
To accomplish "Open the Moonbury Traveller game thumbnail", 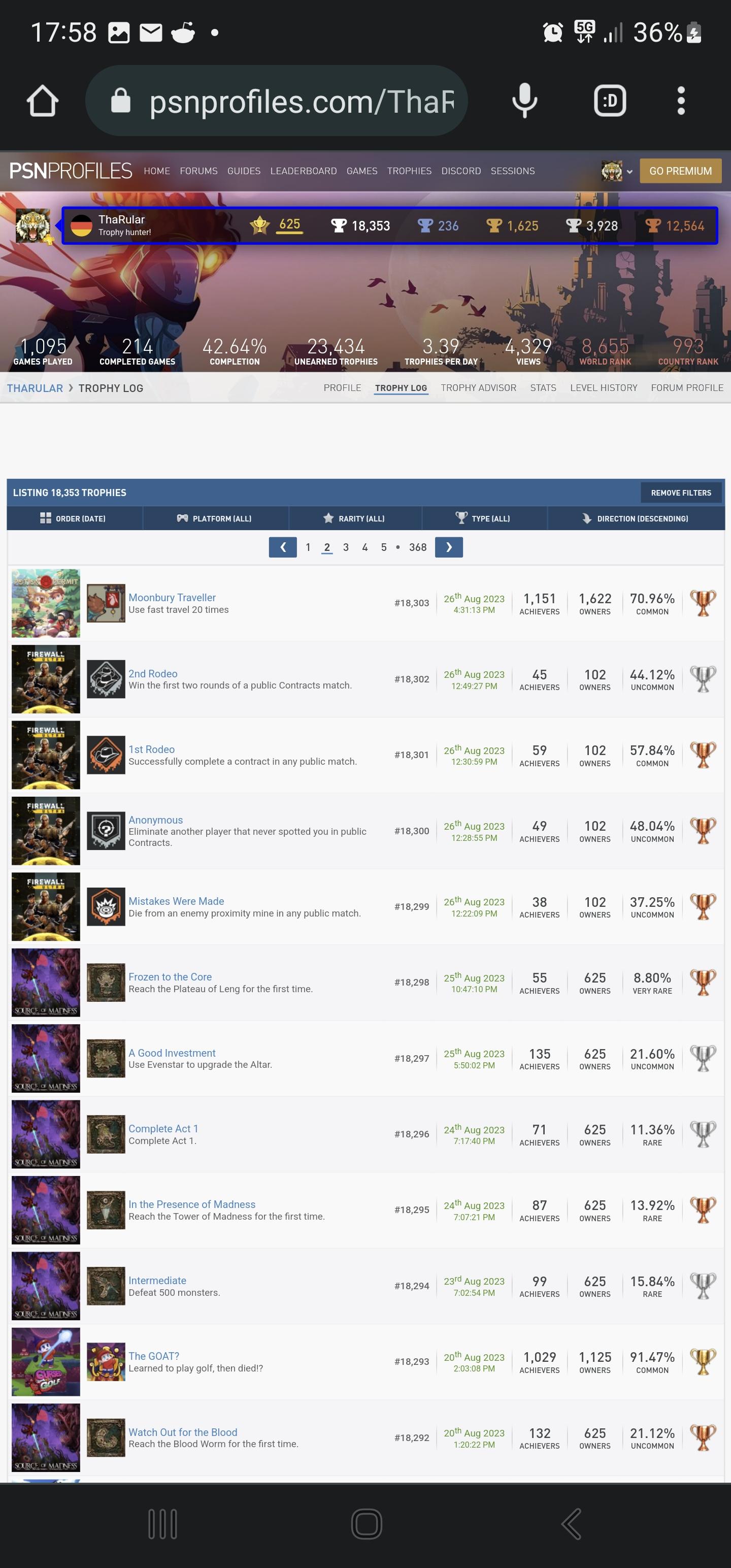I will click(46, 603).
